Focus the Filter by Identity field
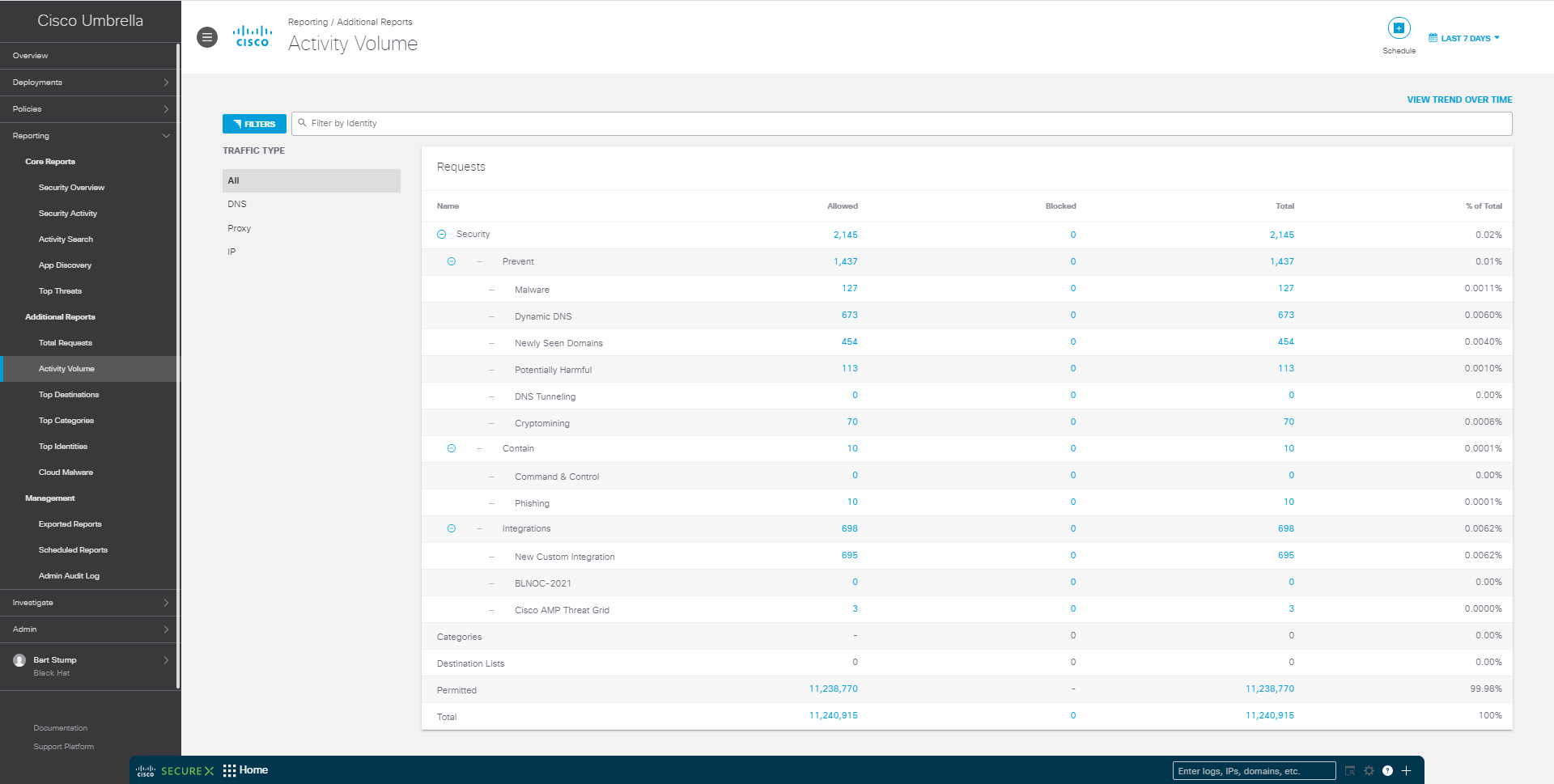The width and height of the screenshot is (1554, 784). pos(902,124)
